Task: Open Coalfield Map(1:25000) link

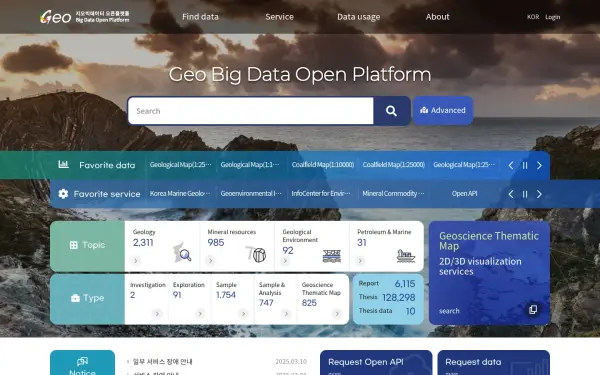Action: point(394,165)
